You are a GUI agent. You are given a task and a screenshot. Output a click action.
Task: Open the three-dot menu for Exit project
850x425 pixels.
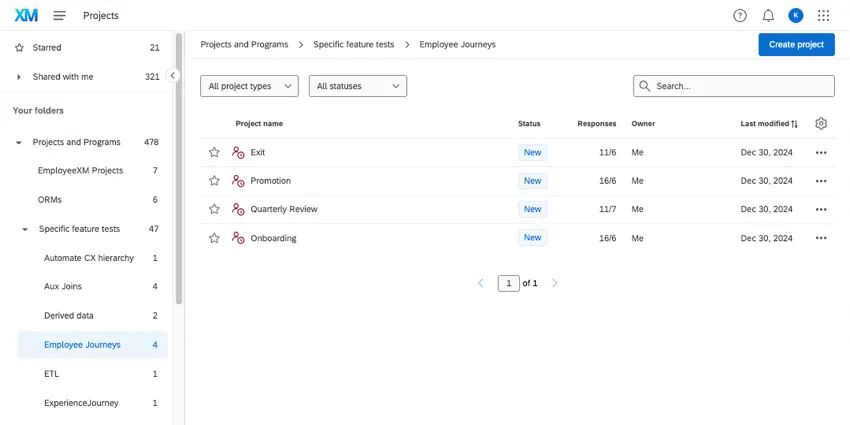[x=821, y=153]
